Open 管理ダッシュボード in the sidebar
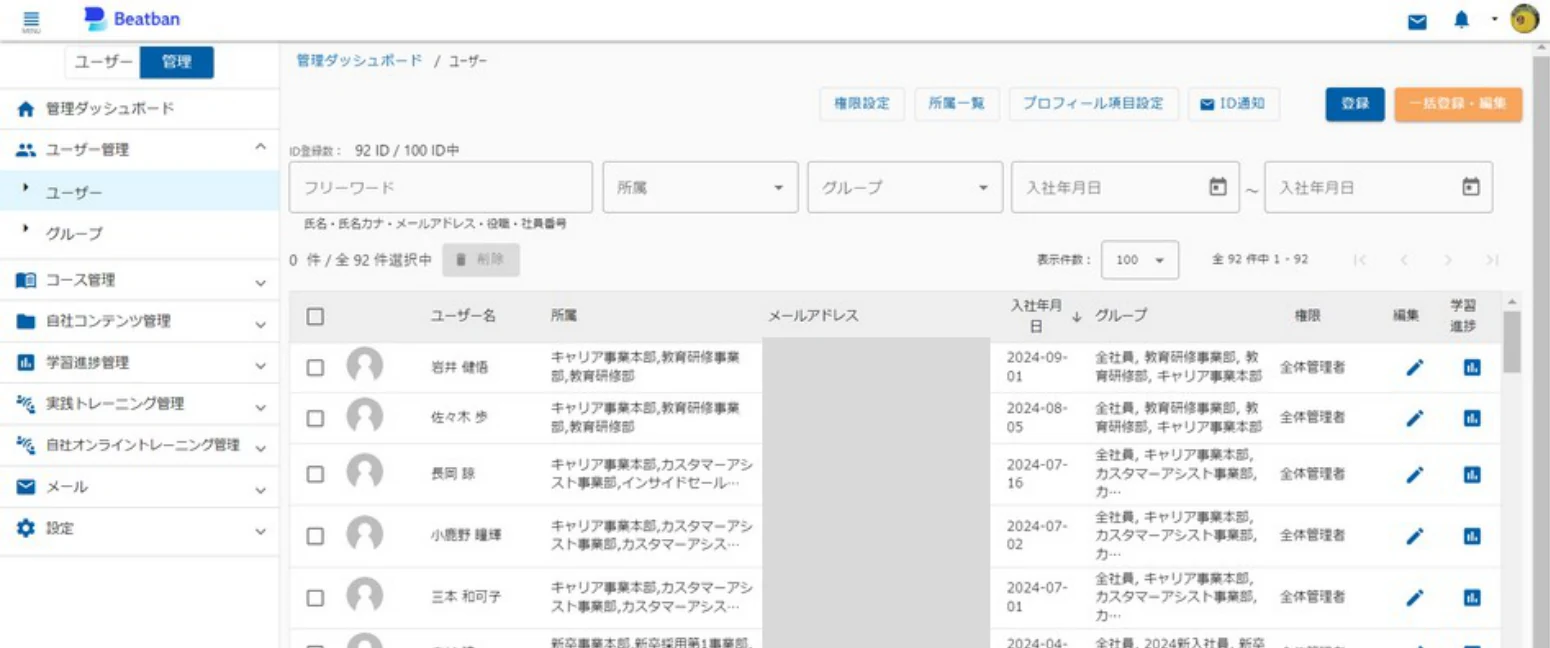Screen dimensions: 1550x648 coord(140,109)
